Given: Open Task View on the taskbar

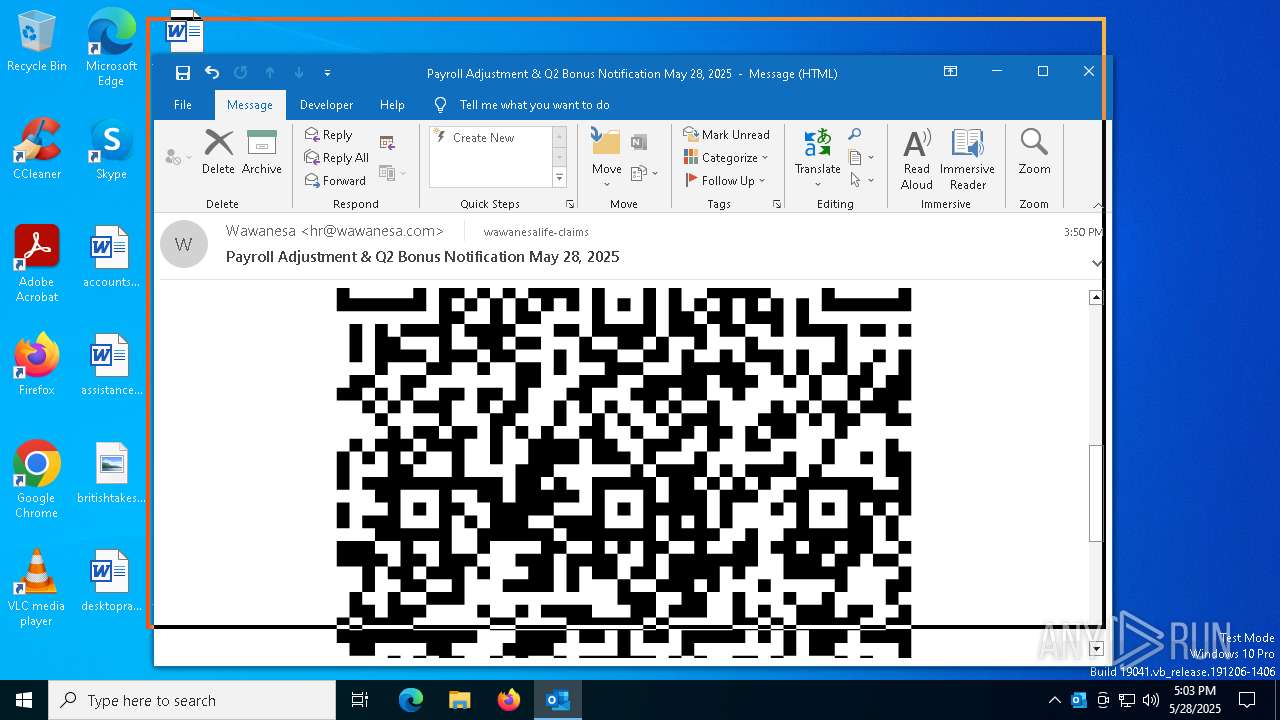Looking at the screenshot, I should coord(360,700).
